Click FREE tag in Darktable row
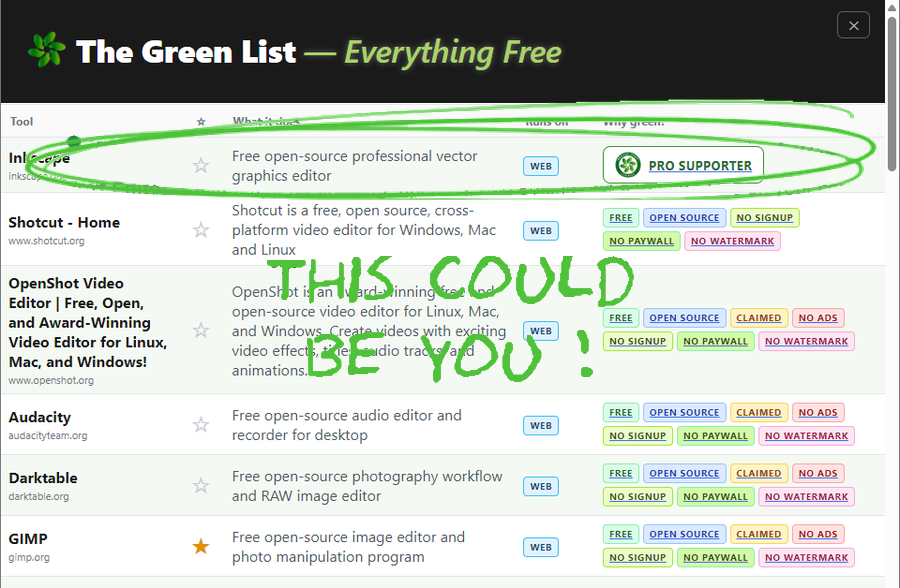Viewport: 900px width, 588px height. click(620, 473)
